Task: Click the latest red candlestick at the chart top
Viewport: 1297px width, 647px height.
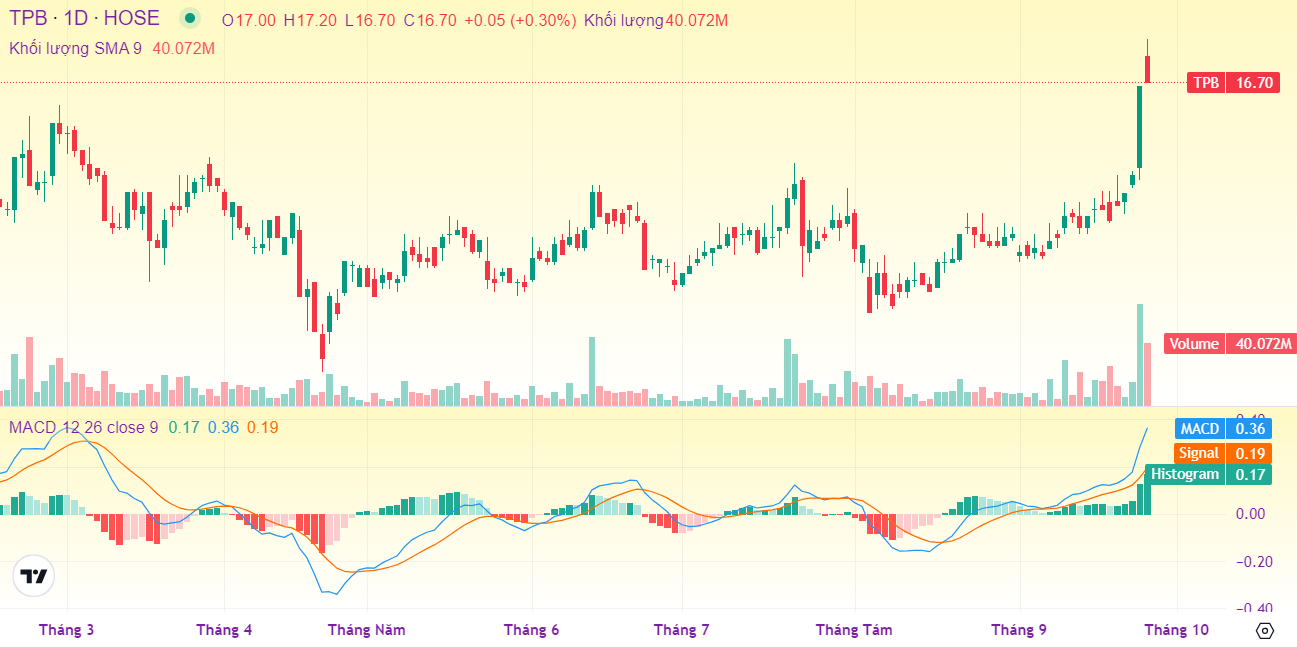Action: point(1148,69)
